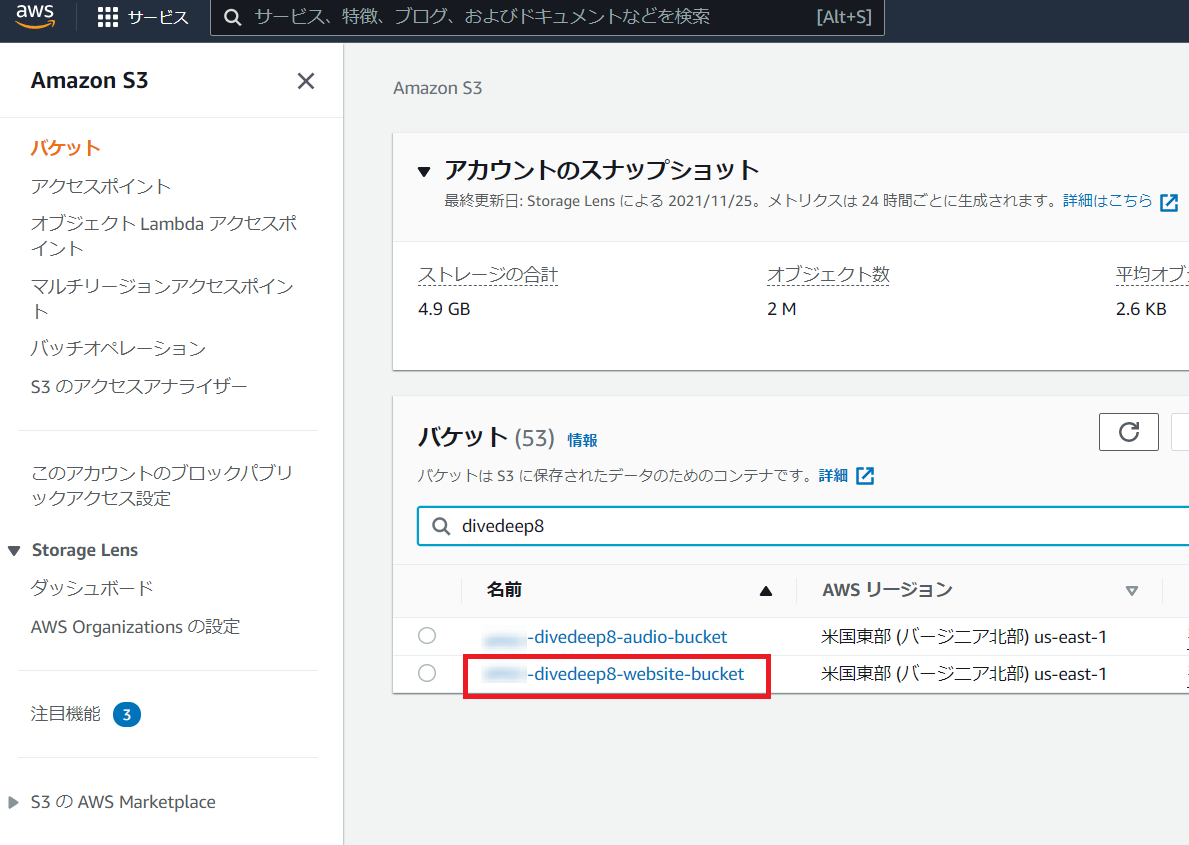Open the divedeep8-audio-bucket link
The image size is (1189, 845).
(x=605, y=637)
